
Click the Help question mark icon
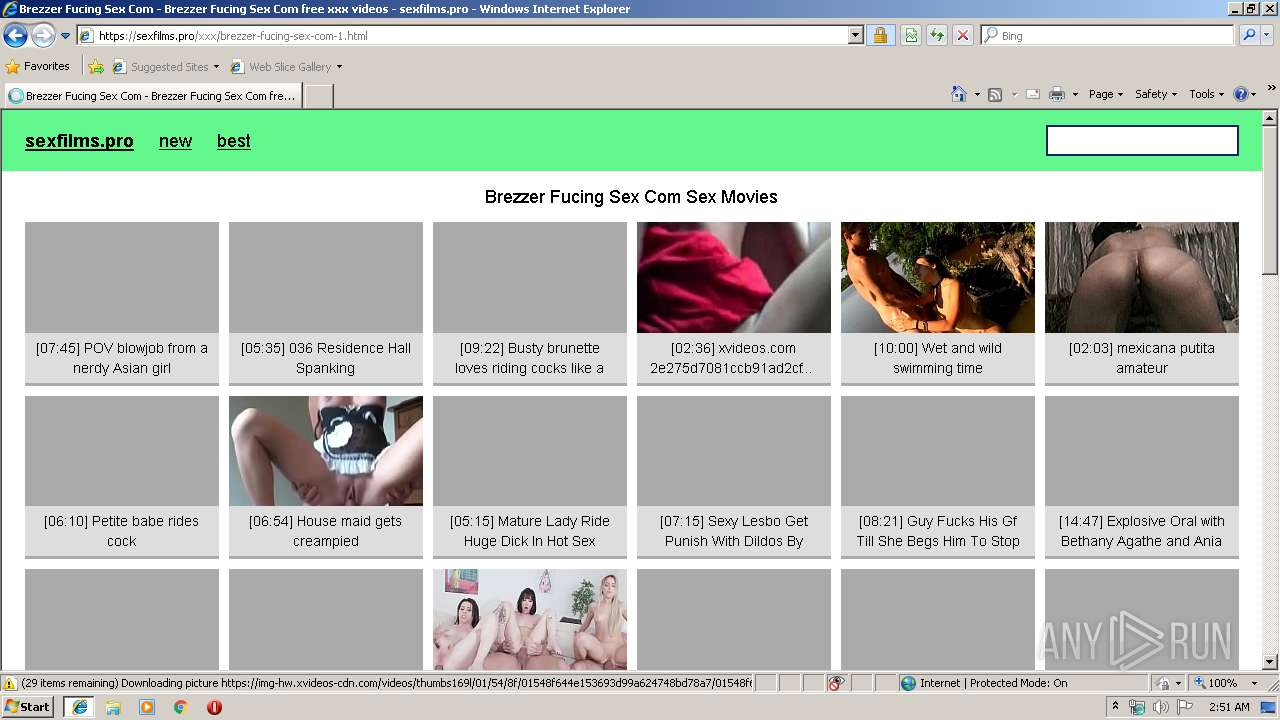point(1240,94)
